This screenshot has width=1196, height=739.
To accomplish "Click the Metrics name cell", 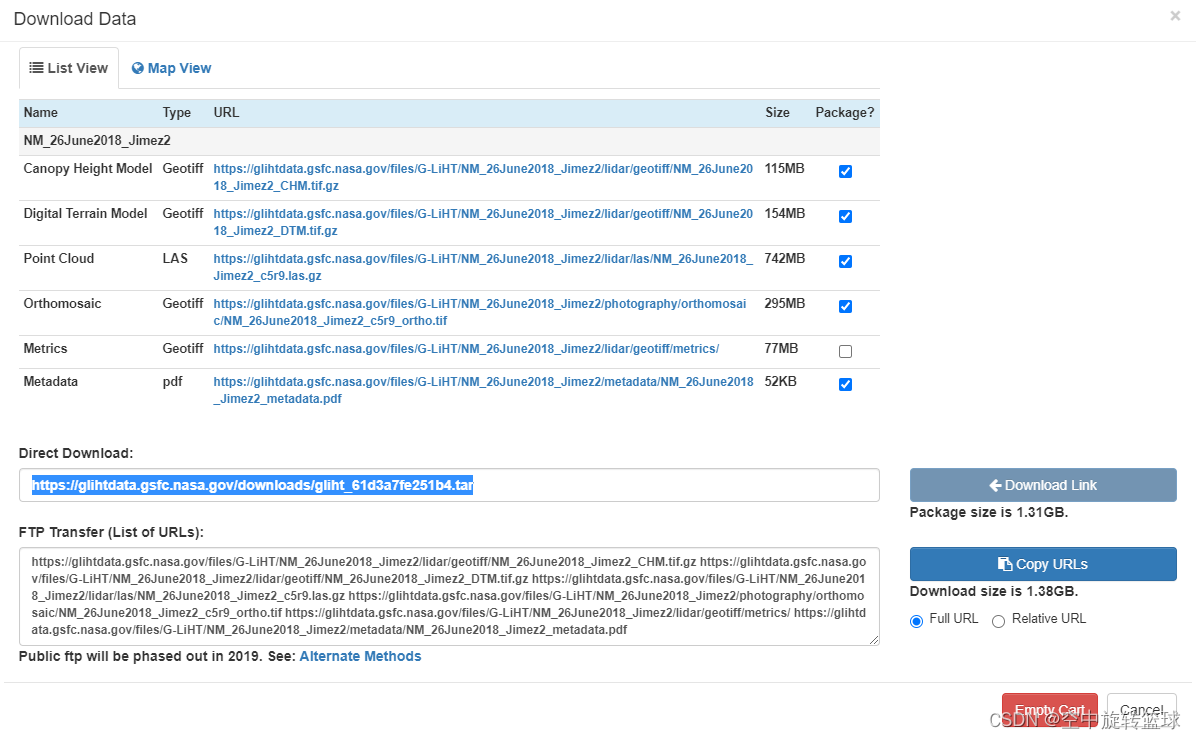I will click(x=46, y=349).
